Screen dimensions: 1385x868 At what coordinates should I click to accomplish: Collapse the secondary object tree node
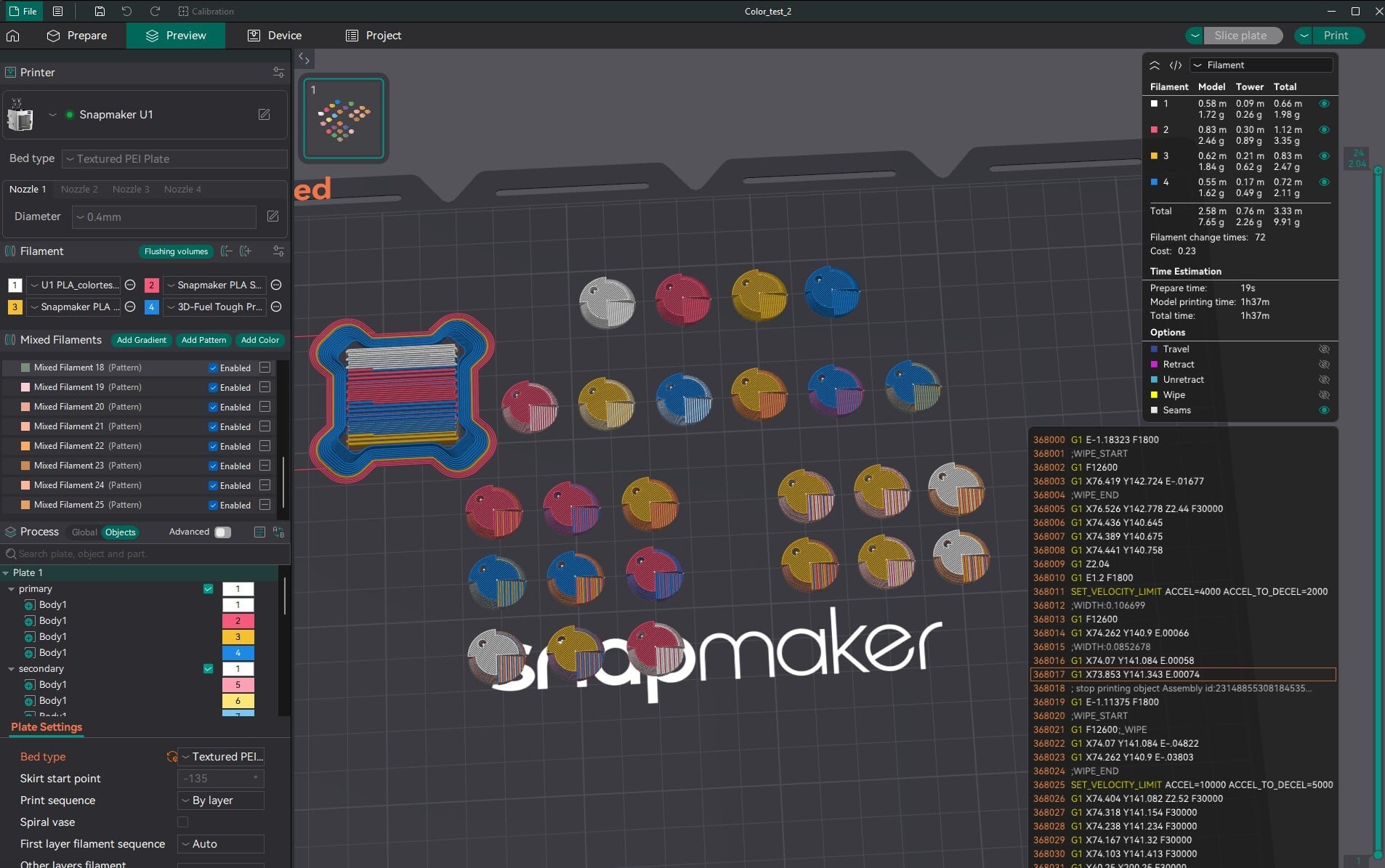click(x=11, y=669)
